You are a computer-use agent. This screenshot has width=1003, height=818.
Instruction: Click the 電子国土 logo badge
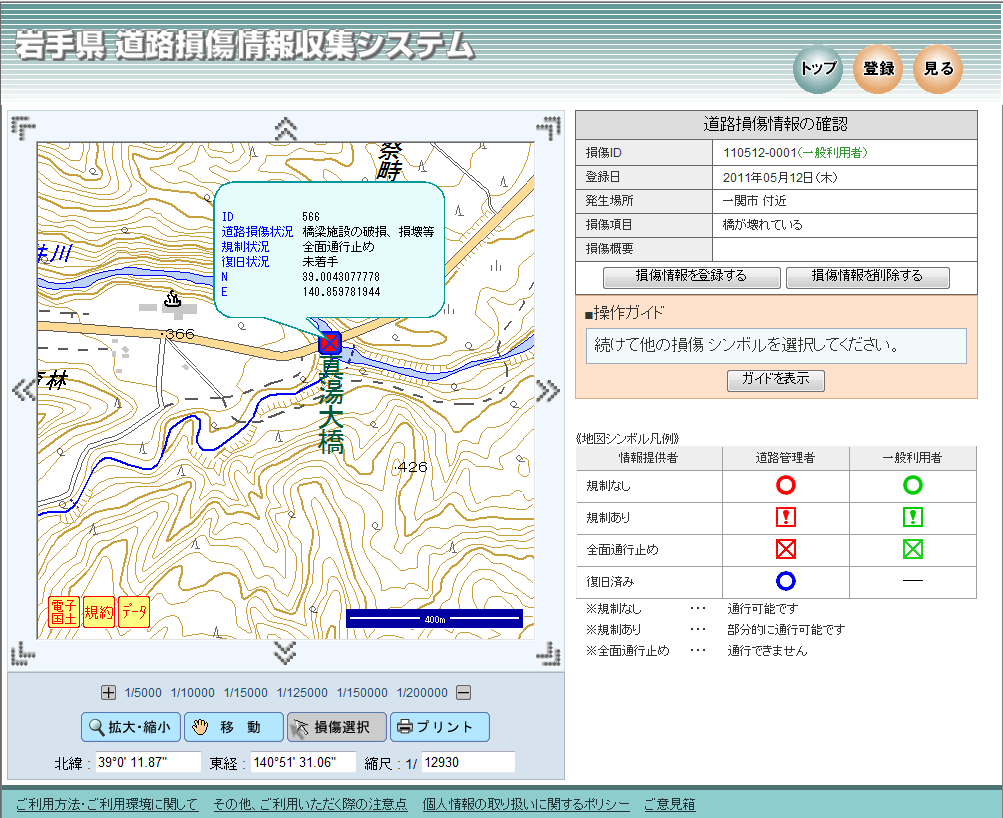(x=64, y=612)
